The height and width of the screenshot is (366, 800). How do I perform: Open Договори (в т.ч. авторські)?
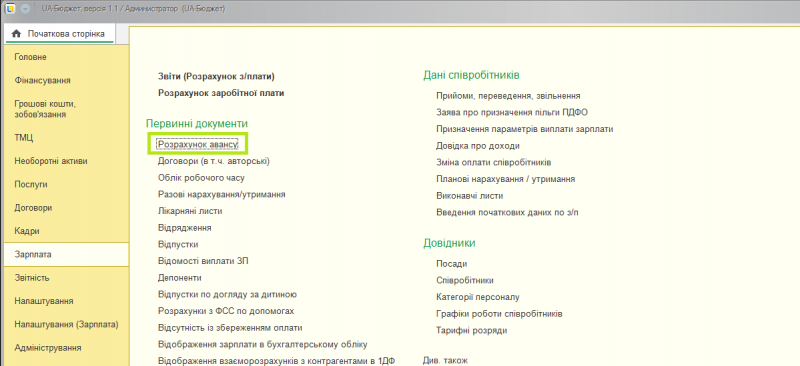tap(214, 161)
